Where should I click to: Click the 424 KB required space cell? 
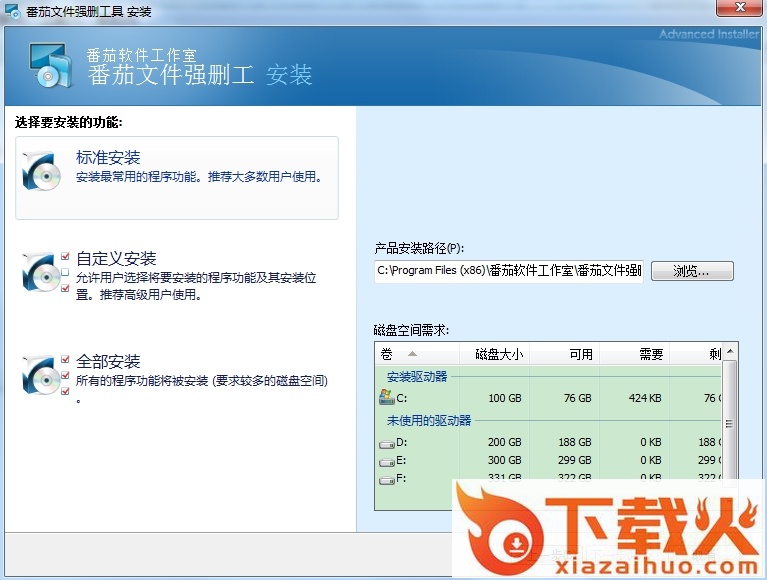[645, 398]
